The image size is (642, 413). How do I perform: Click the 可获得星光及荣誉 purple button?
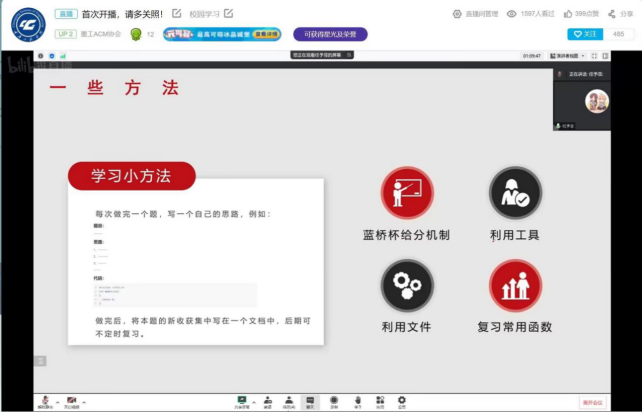tap(330, 34)
